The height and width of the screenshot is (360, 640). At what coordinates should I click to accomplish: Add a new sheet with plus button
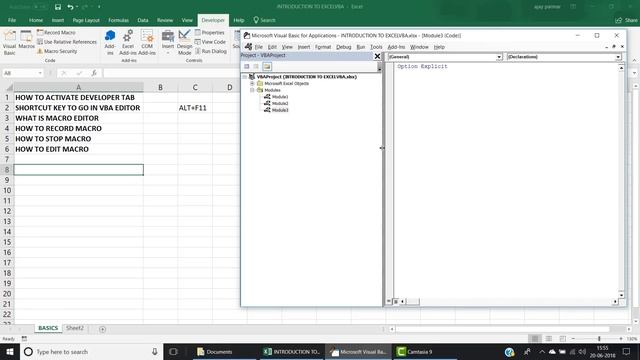102,329
